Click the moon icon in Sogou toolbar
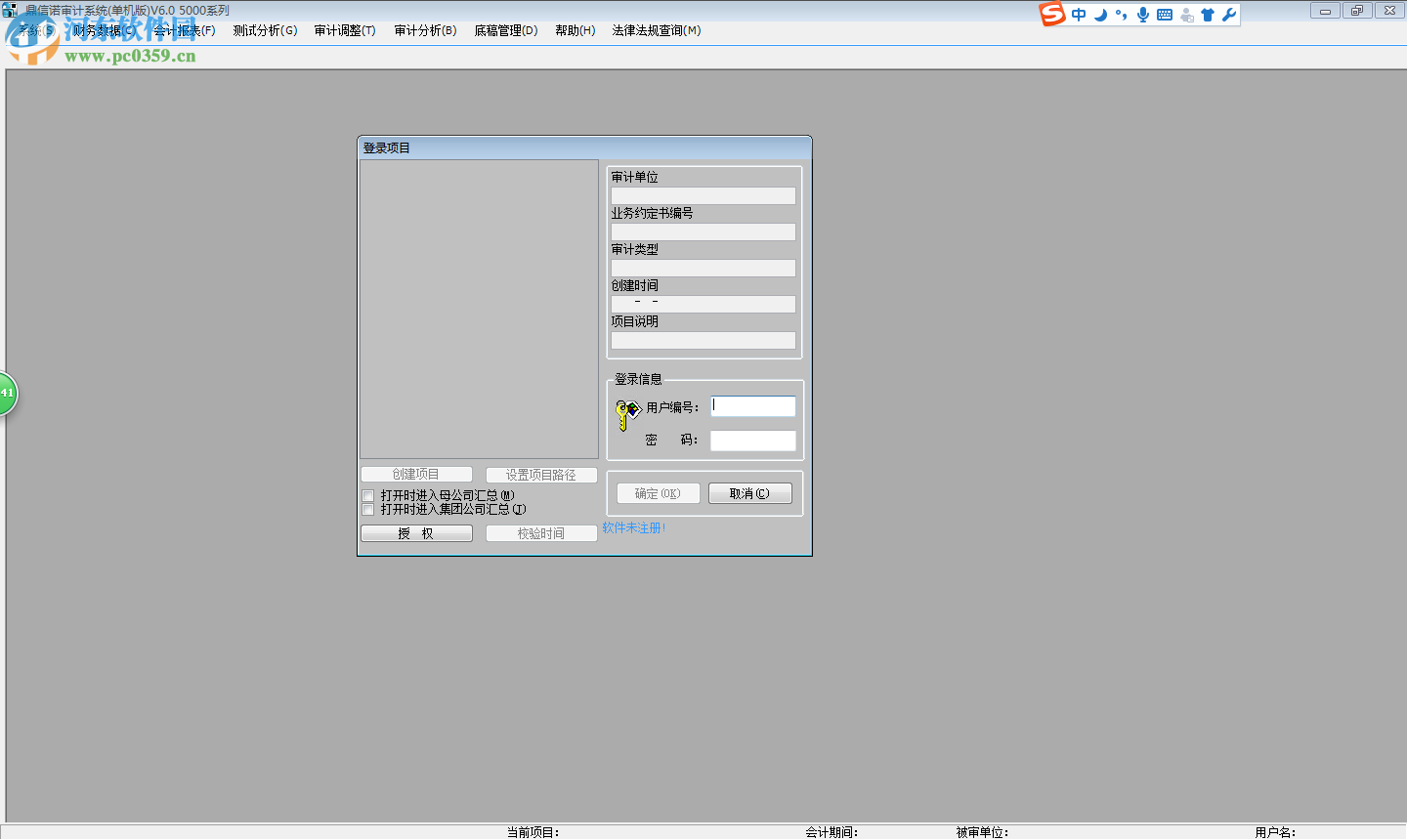This screenshot has height=840, width=1407. click(1100, 15)
